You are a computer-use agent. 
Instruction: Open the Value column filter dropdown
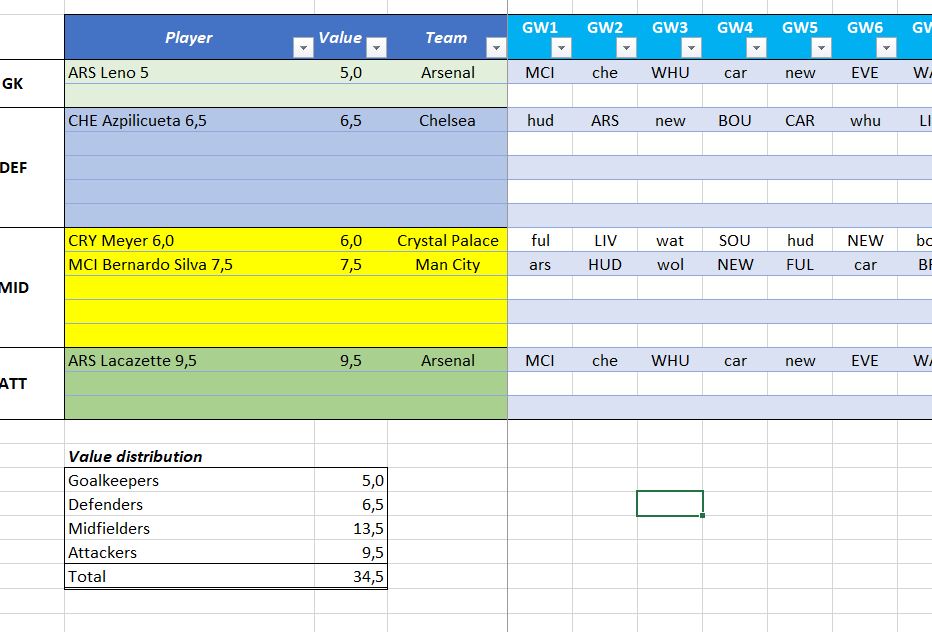377,47
